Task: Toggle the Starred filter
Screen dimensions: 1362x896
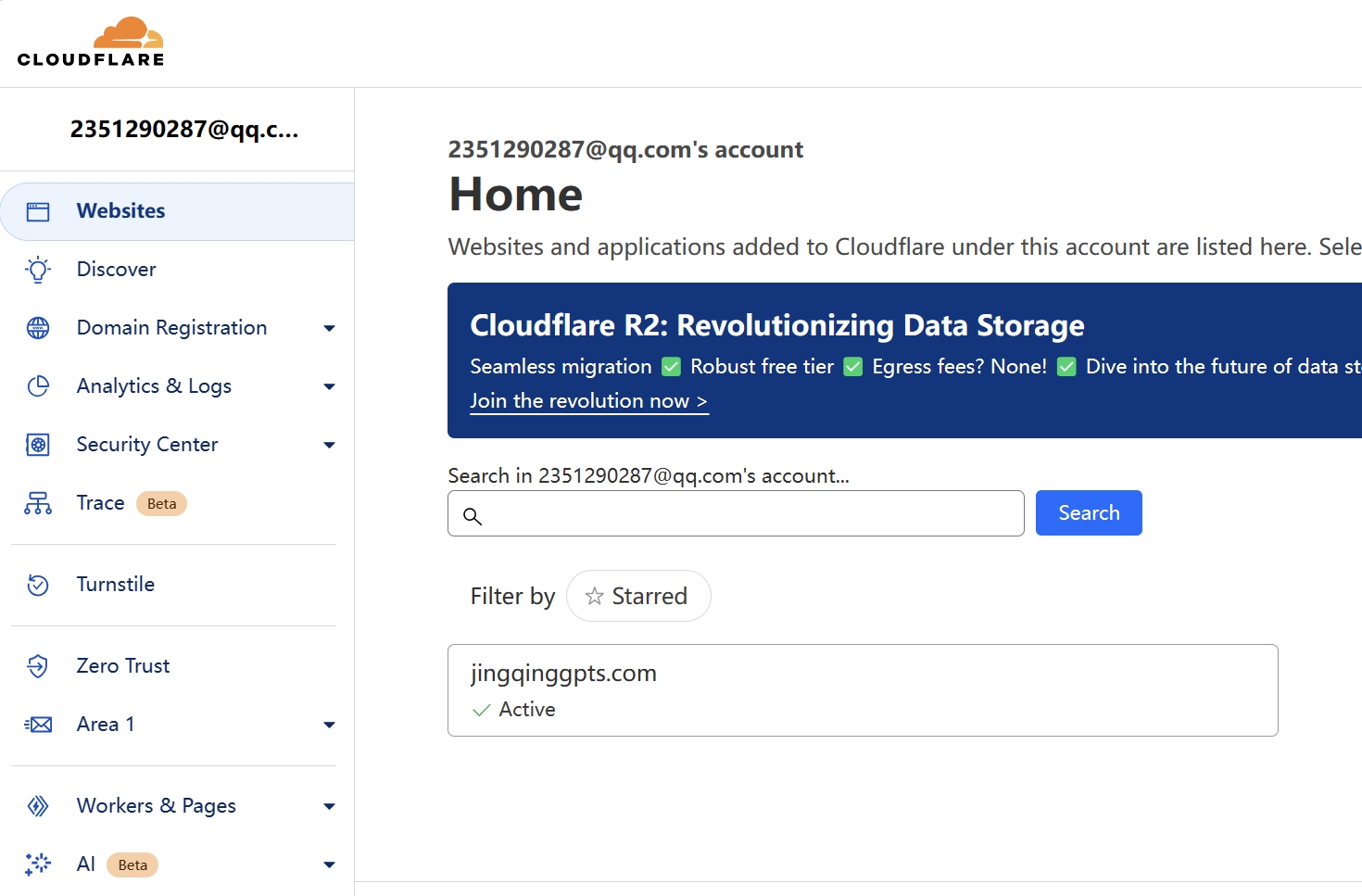Action: pos(637,596)
